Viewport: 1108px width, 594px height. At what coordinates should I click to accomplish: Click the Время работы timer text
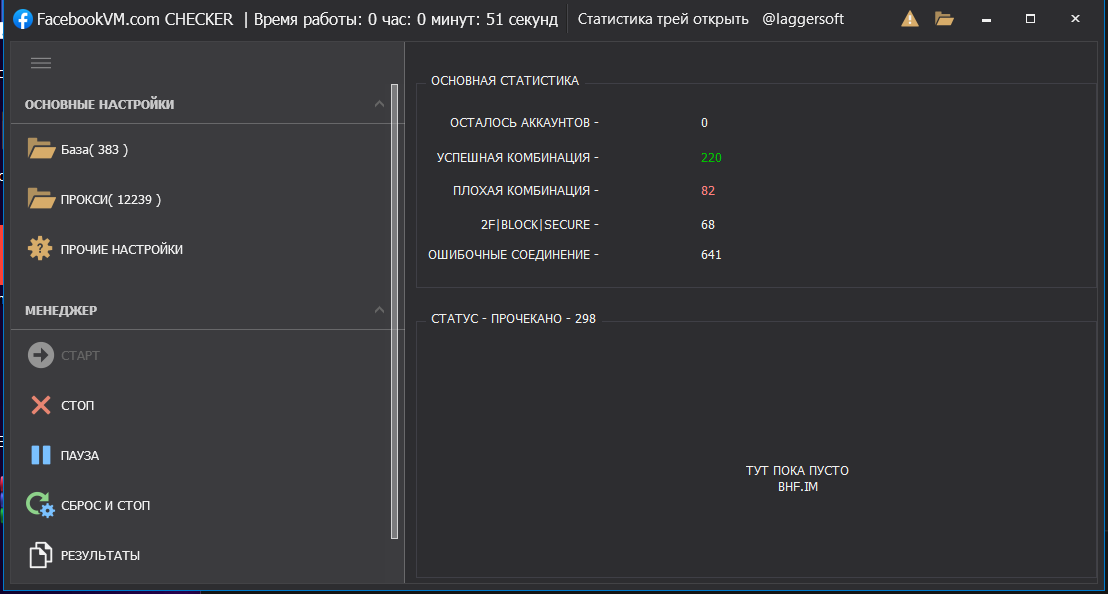pos(406,19)
